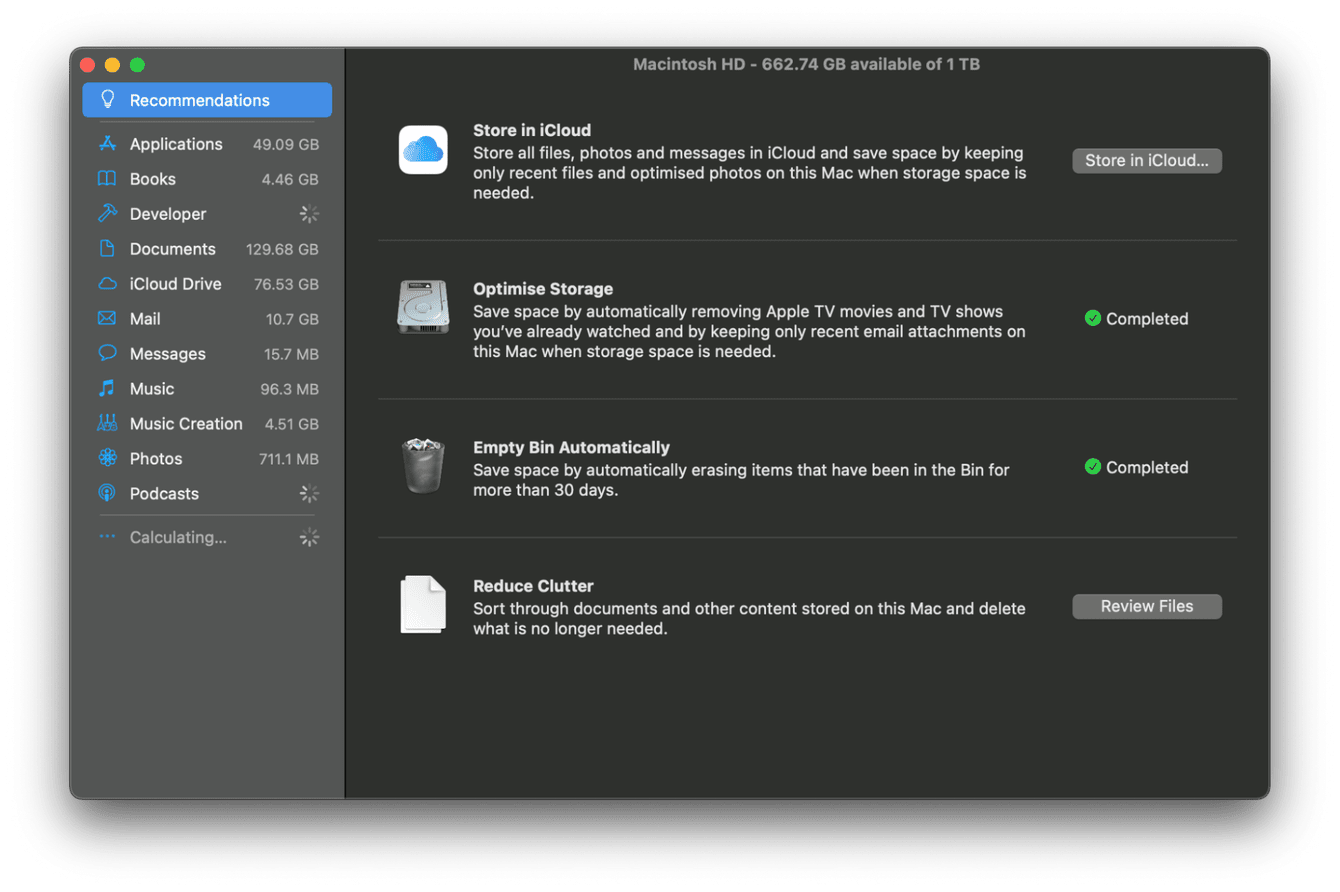Image resolution: width=1340 pixels, height=892 pixels.
Task: Click the Music note icon
Action: pos(107,389)
